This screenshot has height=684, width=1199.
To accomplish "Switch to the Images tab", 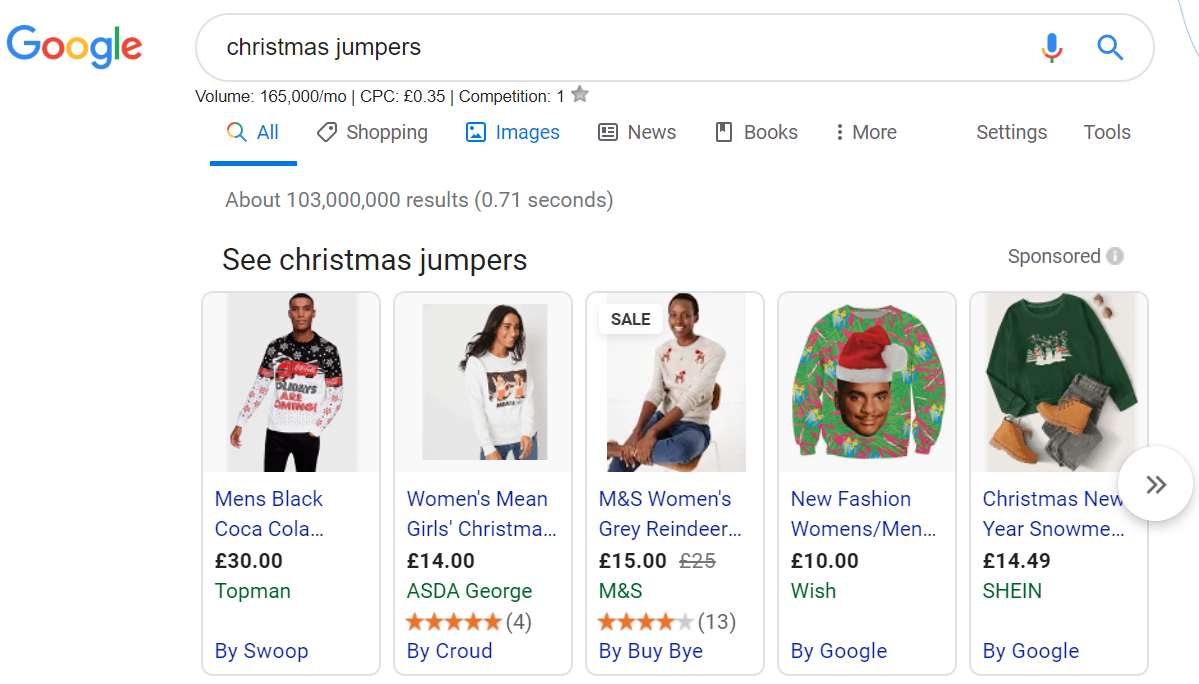I will click(513, 132).
